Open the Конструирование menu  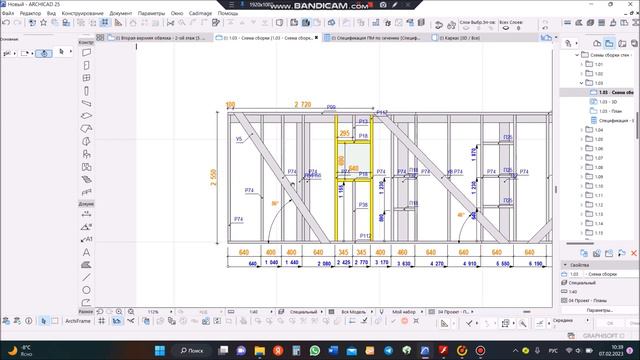[x=82, y=13]
